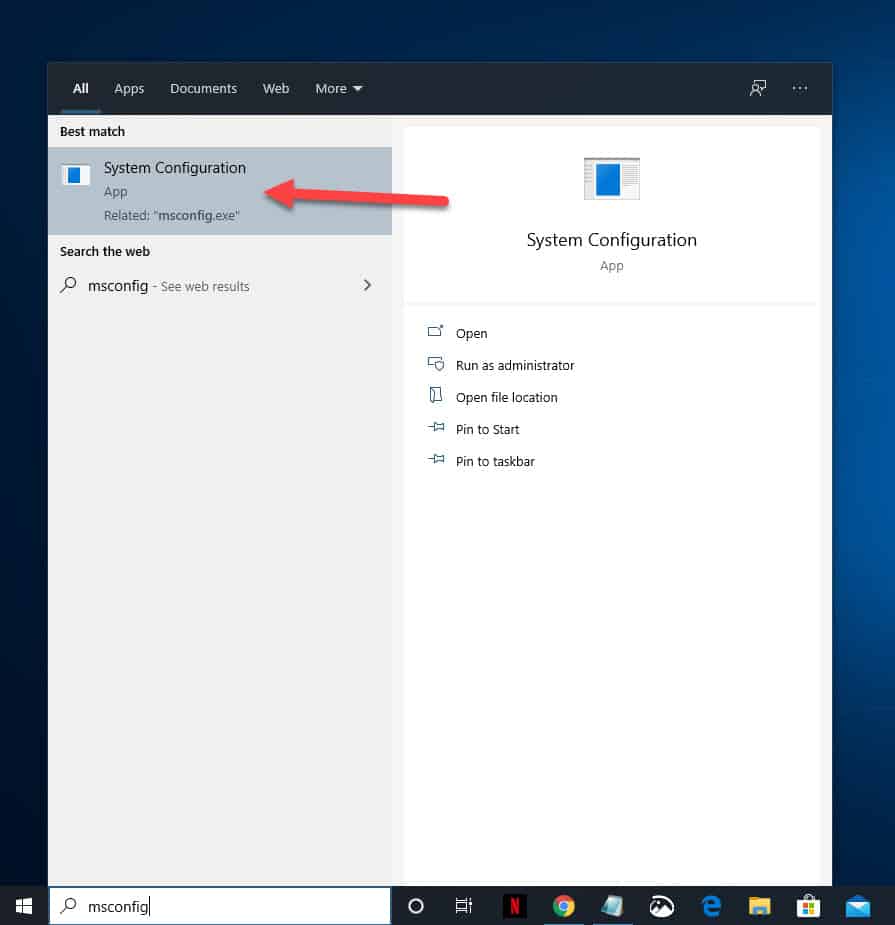Open File Explorer from the taskbar
Viewport: 895px width, 925px height.
coord(759,906)
